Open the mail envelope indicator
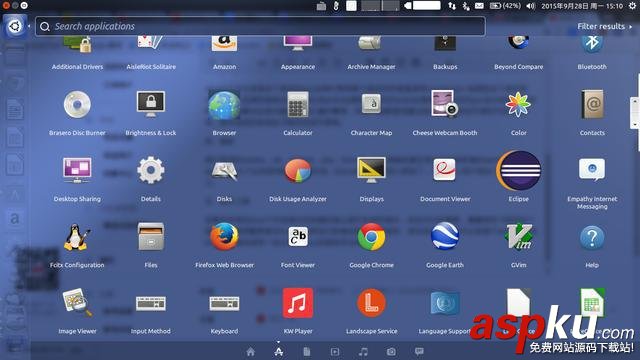The image size is (640, 360). tap(479, 6)
